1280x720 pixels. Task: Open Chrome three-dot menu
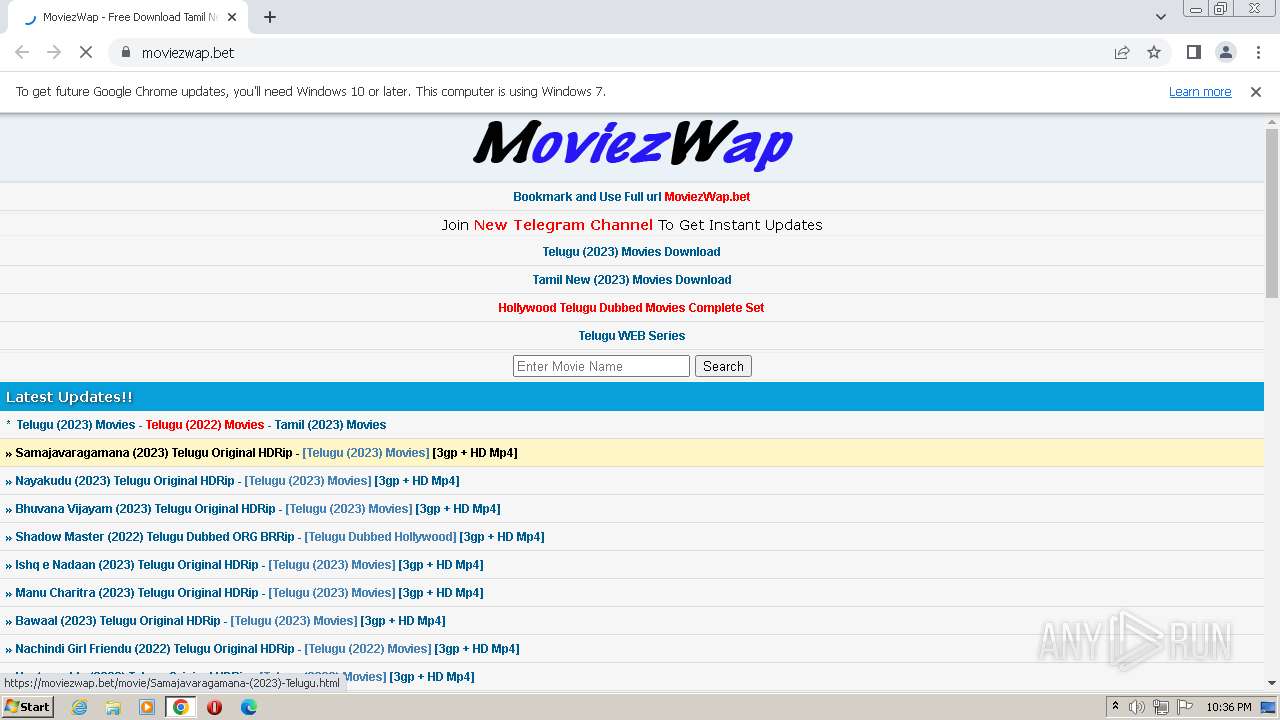point(1258,52)
